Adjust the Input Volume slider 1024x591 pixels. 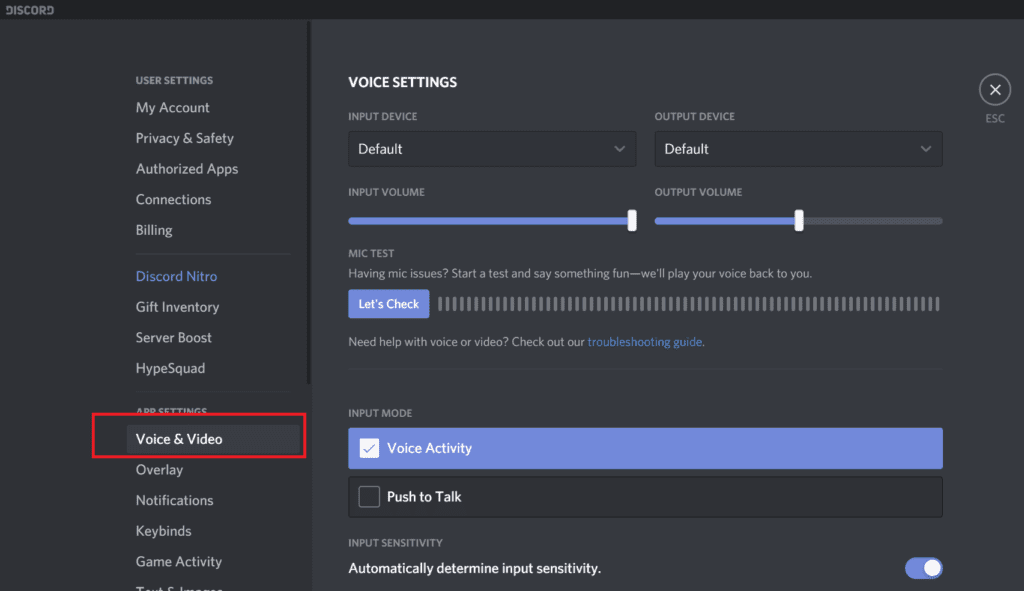coord(631,219)
